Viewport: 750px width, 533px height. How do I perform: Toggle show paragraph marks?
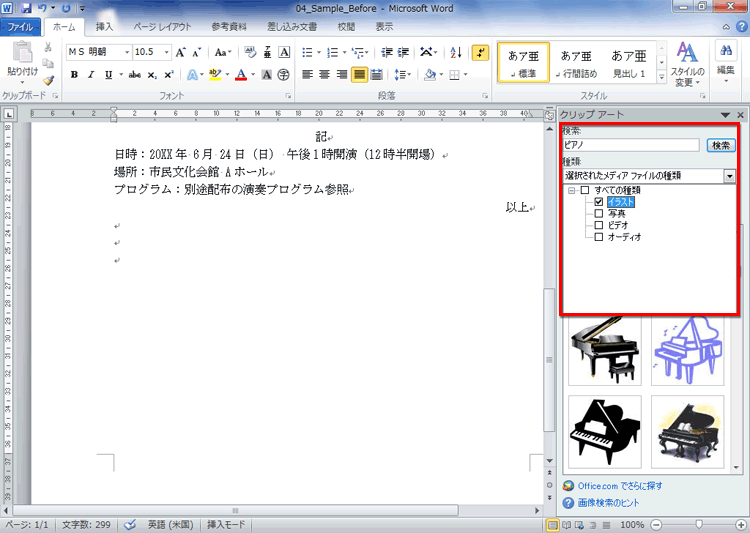coord(480,52)
